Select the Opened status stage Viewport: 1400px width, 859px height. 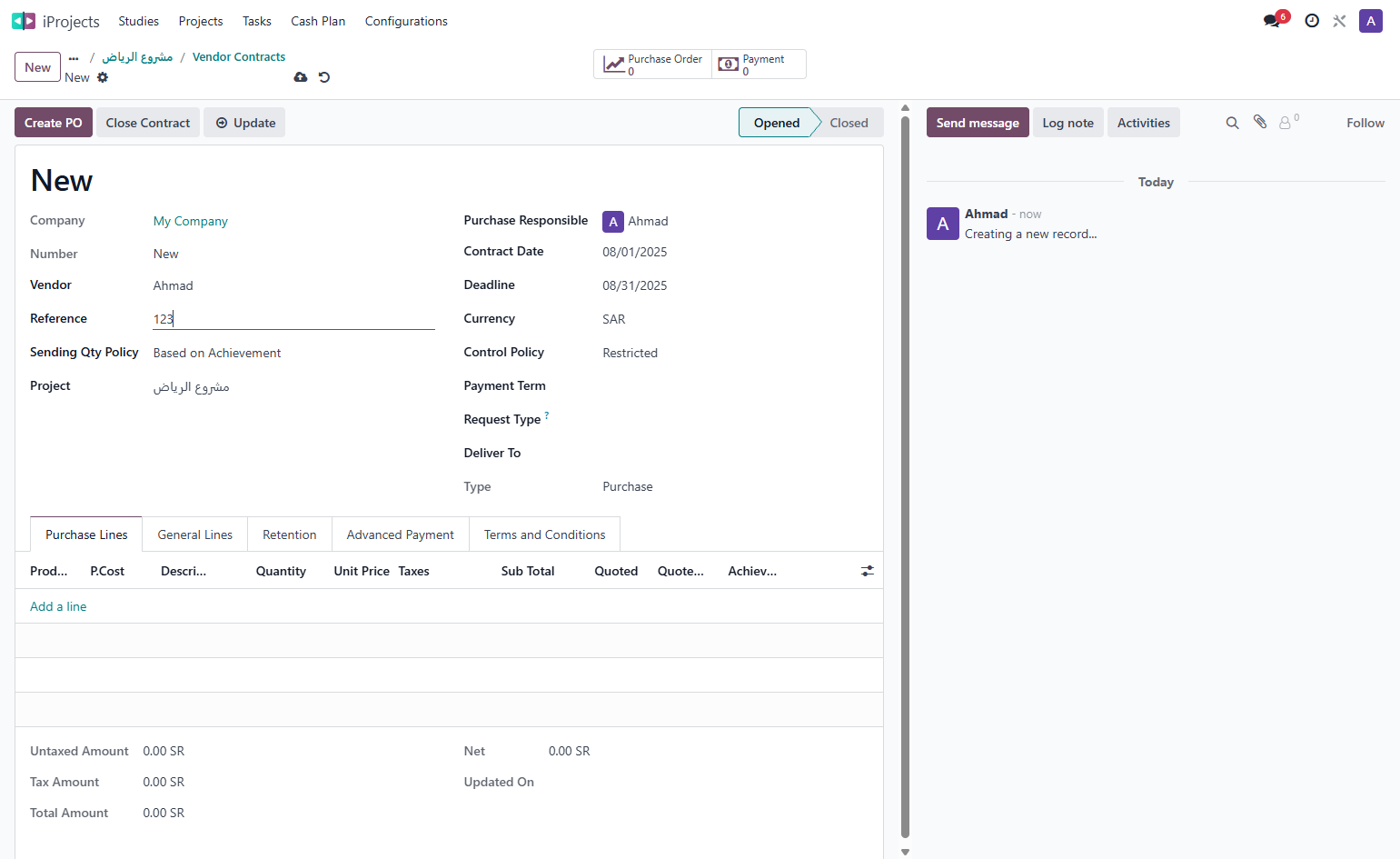(777, 123)
